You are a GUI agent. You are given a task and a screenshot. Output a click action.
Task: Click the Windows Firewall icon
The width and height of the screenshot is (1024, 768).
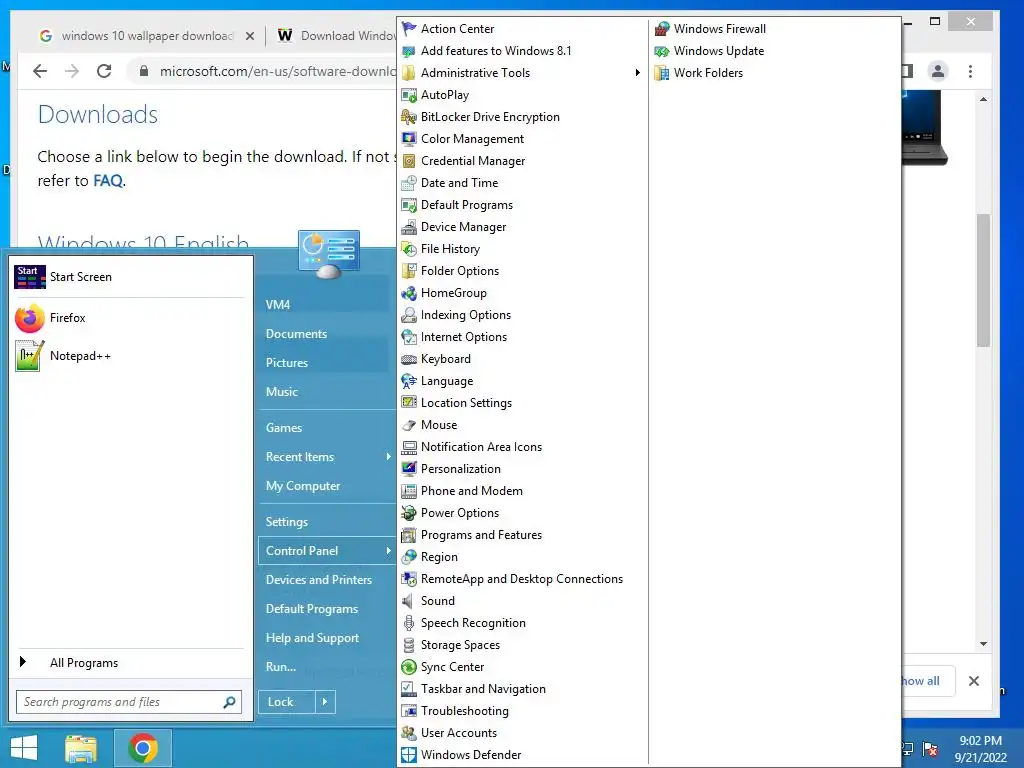tap(662, 29)
